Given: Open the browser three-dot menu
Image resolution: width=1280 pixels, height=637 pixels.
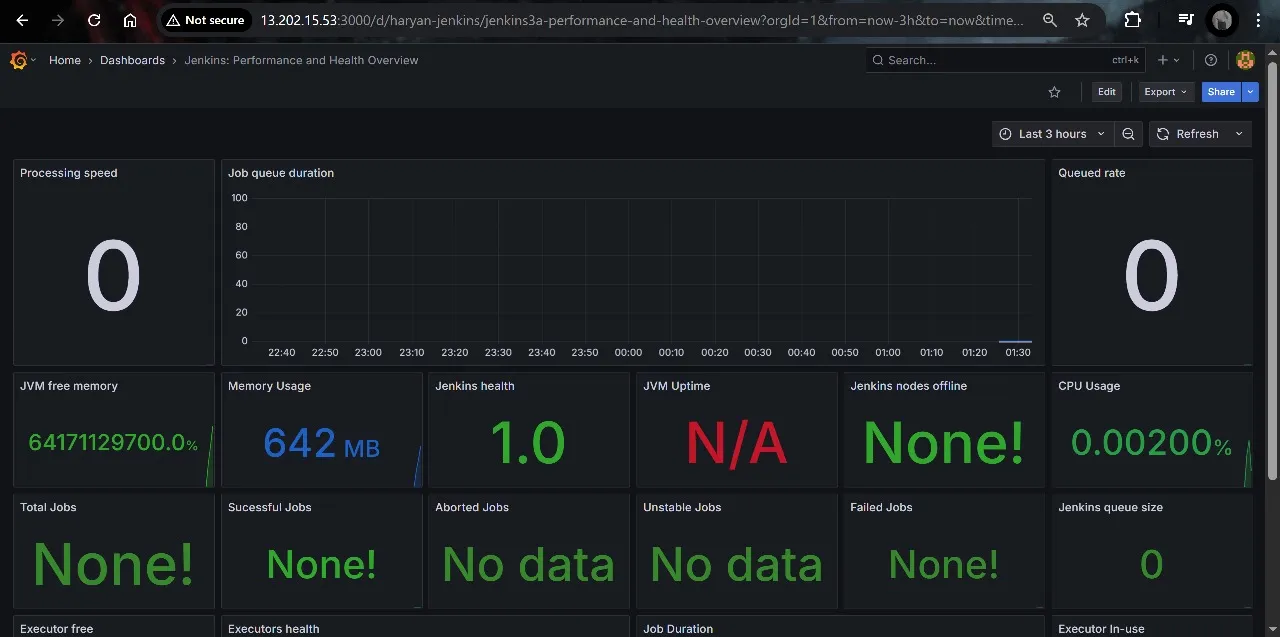Looking at the screenshot, I should [x=1258, y=20].
